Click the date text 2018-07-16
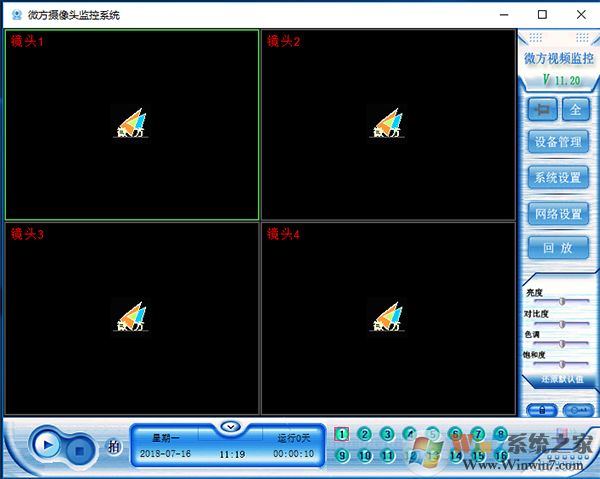The height and width of the screenshot is (479, 600). (x=165, y=454)
